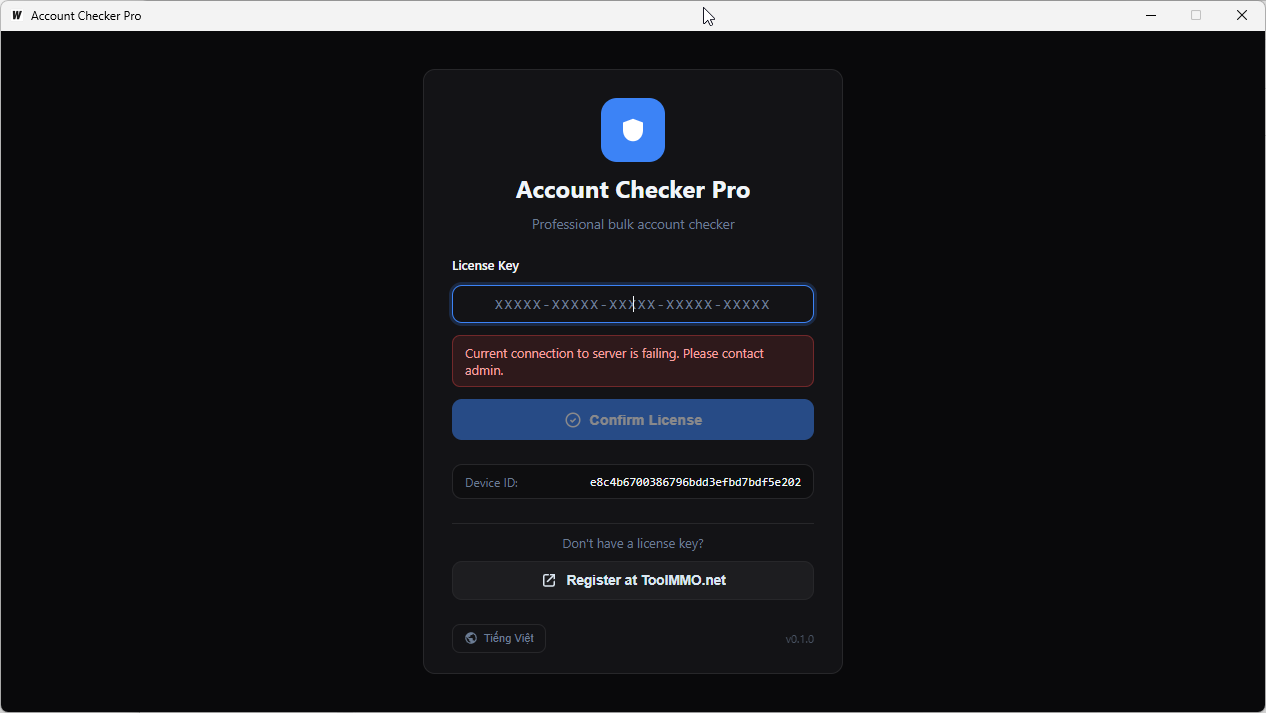Image resolution: width=1266 pixels, height=713 pixels.
Task: Click the v0.1.0 version label
Action: [x=799, y=639]
